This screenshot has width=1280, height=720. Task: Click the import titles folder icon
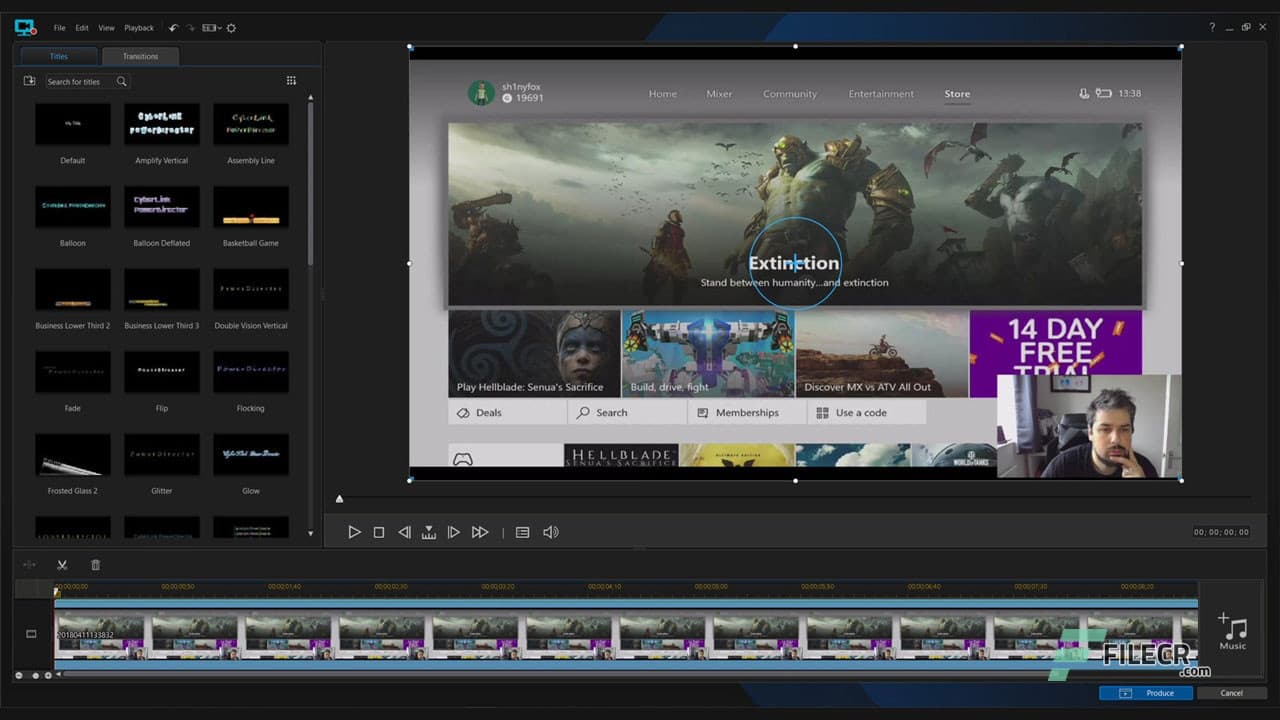29,80
